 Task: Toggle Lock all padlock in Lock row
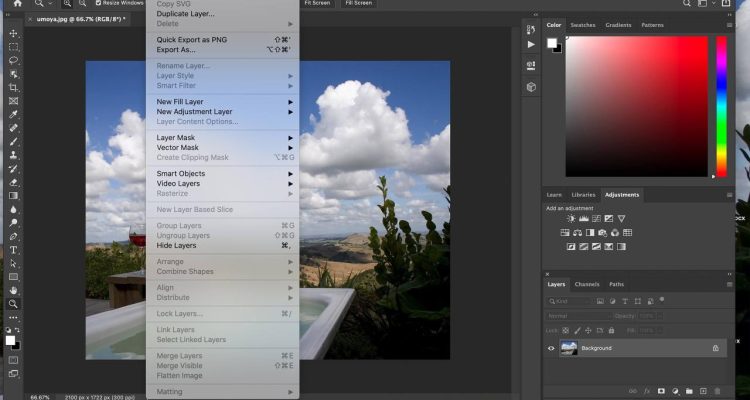point(611,330)
